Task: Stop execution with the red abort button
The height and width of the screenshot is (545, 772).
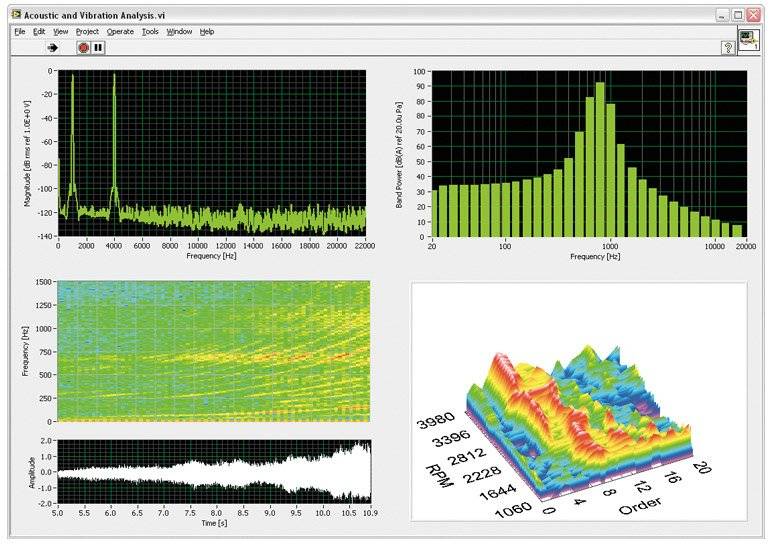Action: (x=83, y=48)
